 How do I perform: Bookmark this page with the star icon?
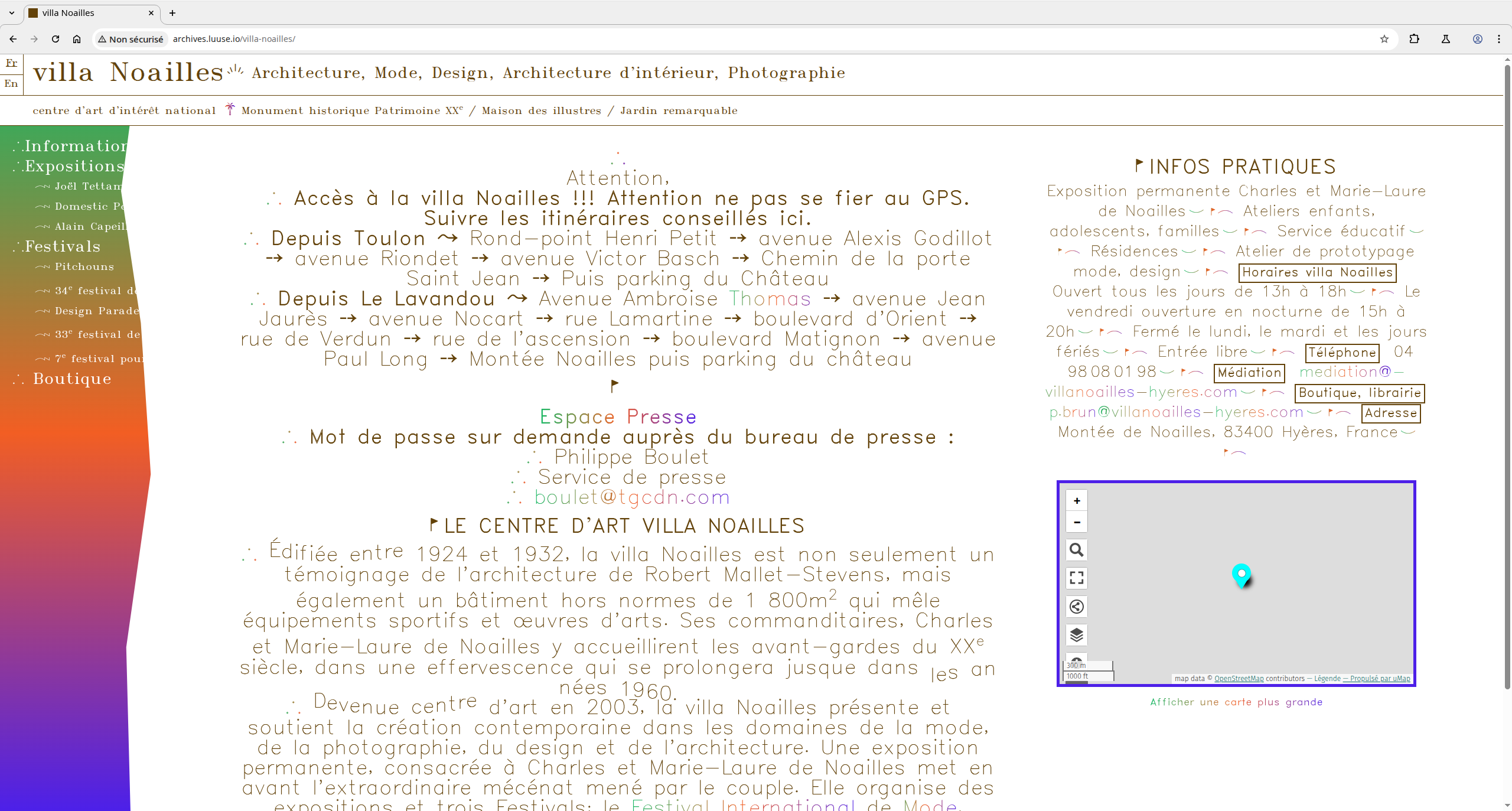(x=1384, y=39)
